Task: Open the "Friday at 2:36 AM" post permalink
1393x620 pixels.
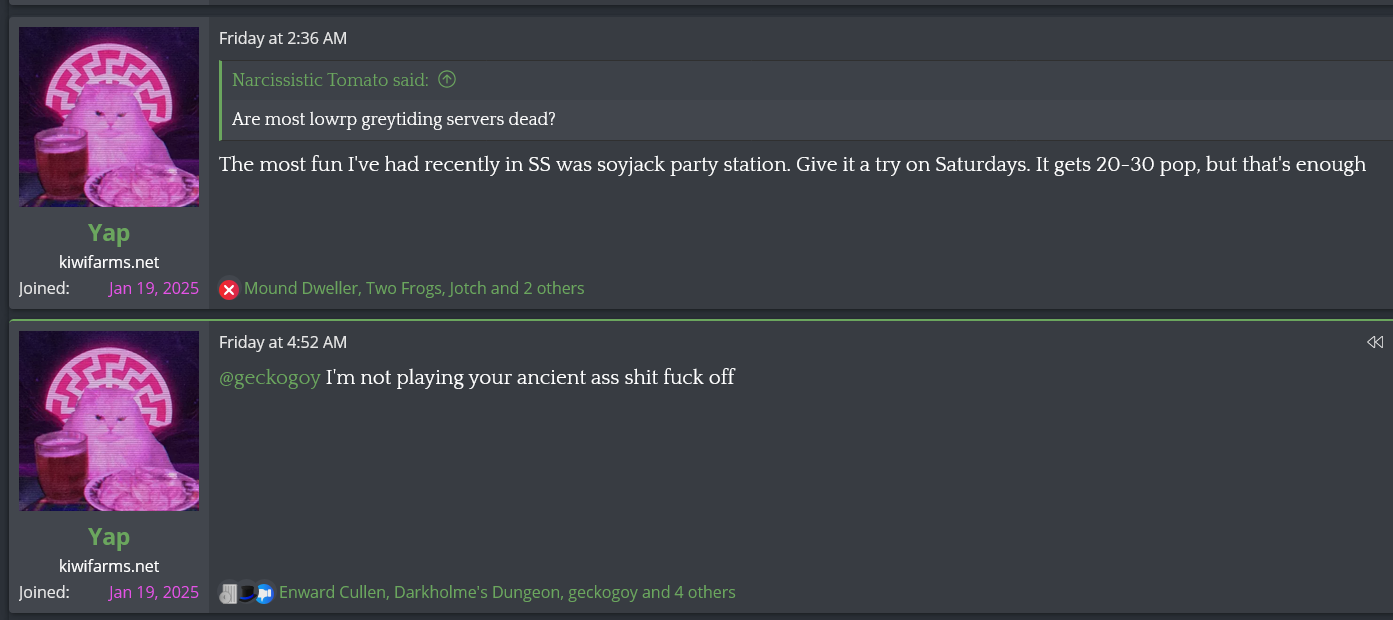Action: coord(283,38)
